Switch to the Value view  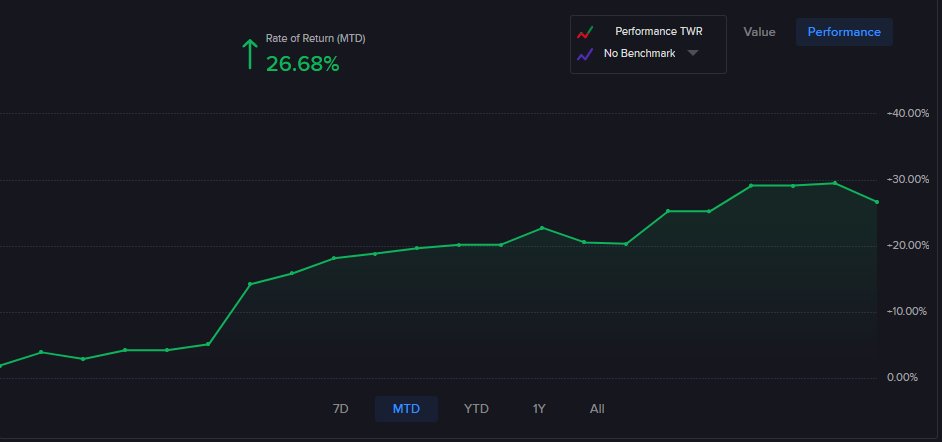[x=759, y=32]
